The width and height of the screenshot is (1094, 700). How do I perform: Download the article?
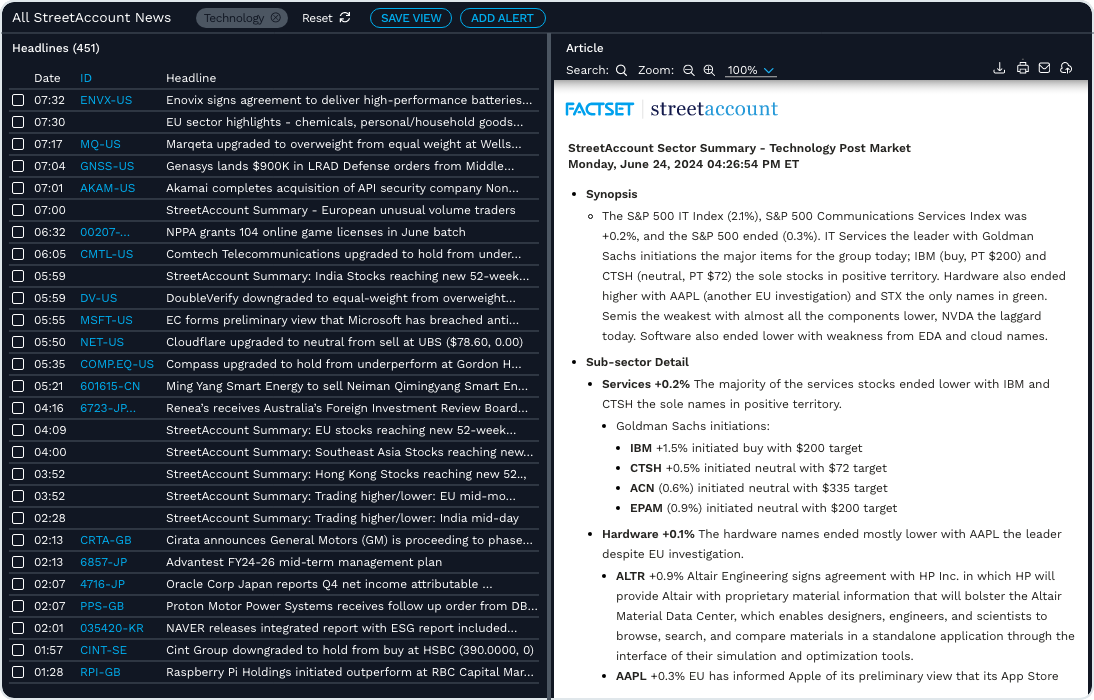(999, 68)
